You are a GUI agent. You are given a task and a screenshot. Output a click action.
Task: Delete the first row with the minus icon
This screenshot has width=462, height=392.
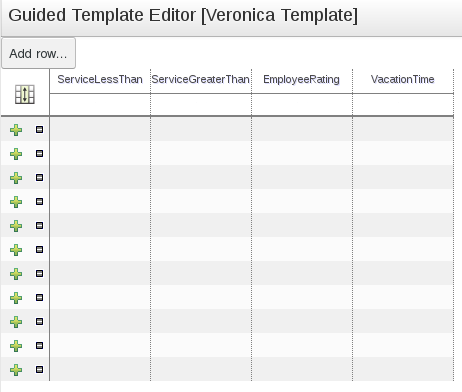point(39,129)
